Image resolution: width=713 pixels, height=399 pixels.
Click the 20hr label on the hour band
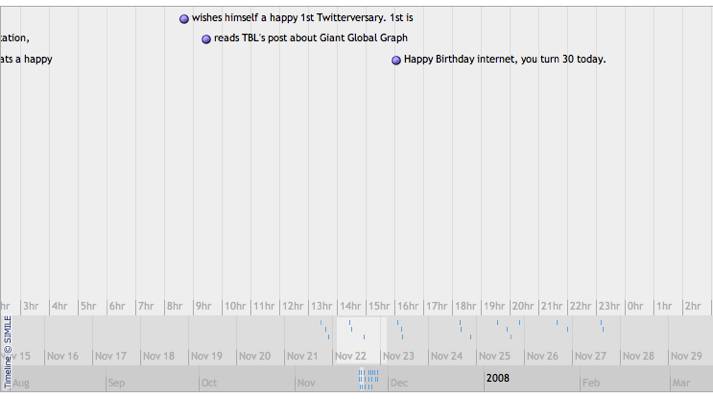coord(523,306)
